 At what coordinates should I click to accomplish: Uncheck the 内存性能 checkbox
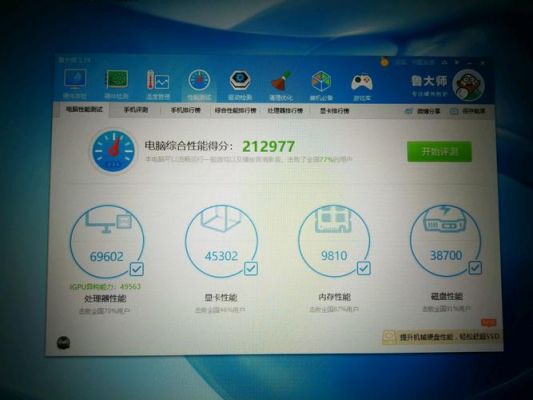pyautogui.click(x=363, y=268)
